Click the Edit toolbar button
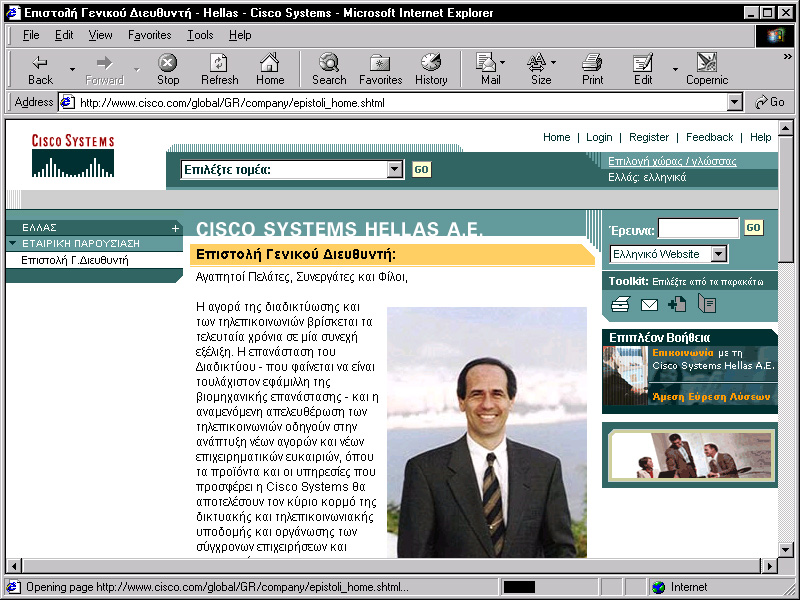 tap(643, 69)
